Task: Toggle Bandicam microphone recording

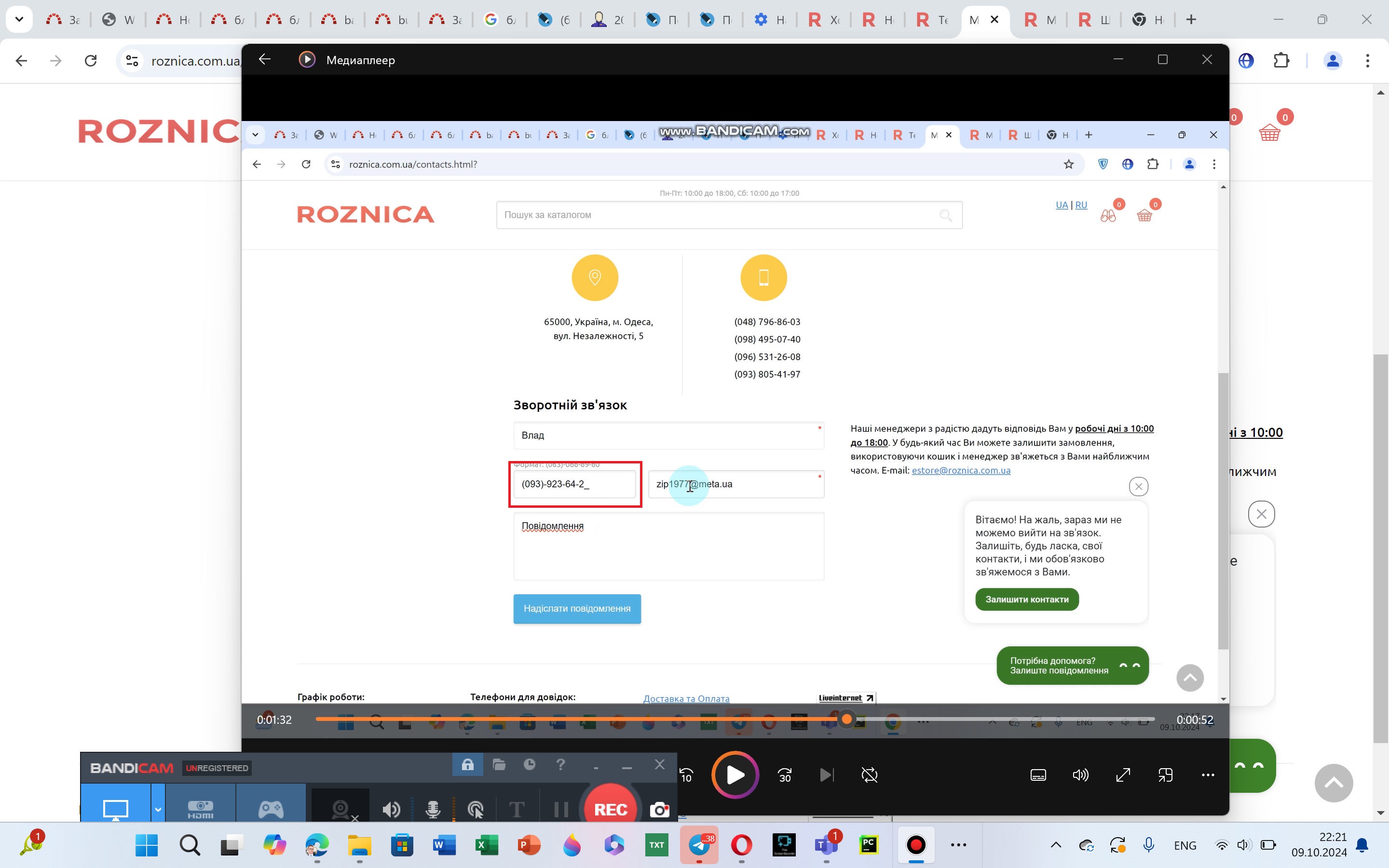Action: (x=433, y=809)
